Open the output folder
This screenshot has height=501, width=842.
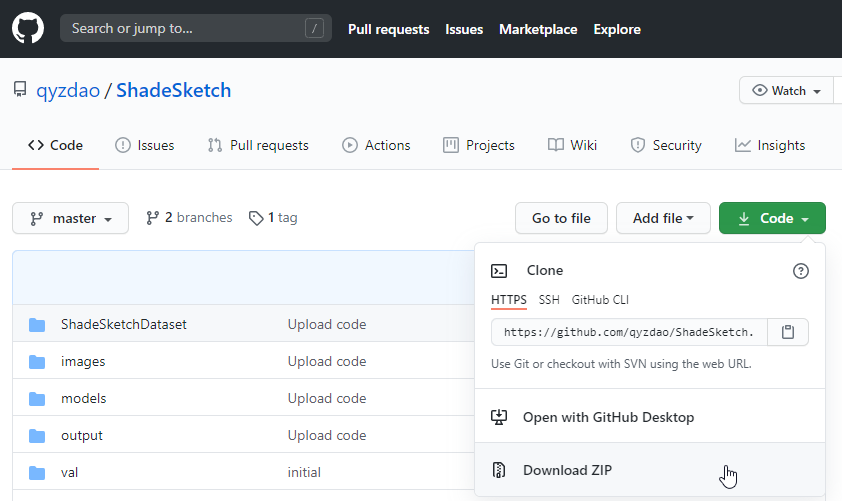tap(82, 435)
